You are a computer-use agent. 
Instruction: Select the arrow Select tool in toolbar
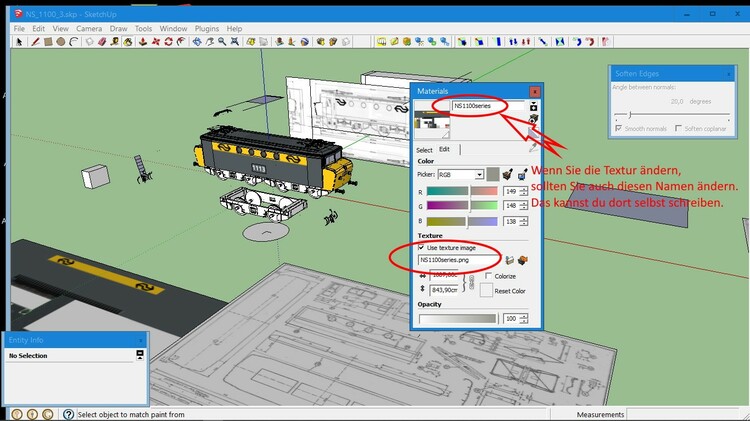coord(19,42)
